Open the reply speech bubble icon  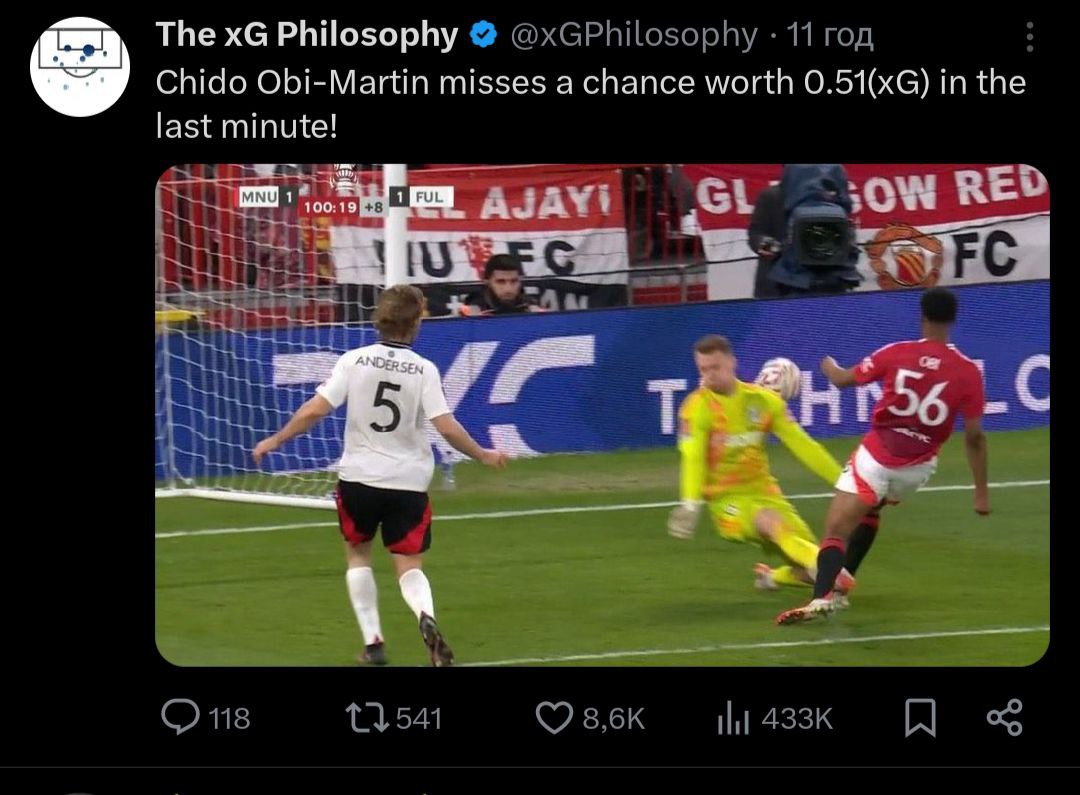[x=180, y=717]
